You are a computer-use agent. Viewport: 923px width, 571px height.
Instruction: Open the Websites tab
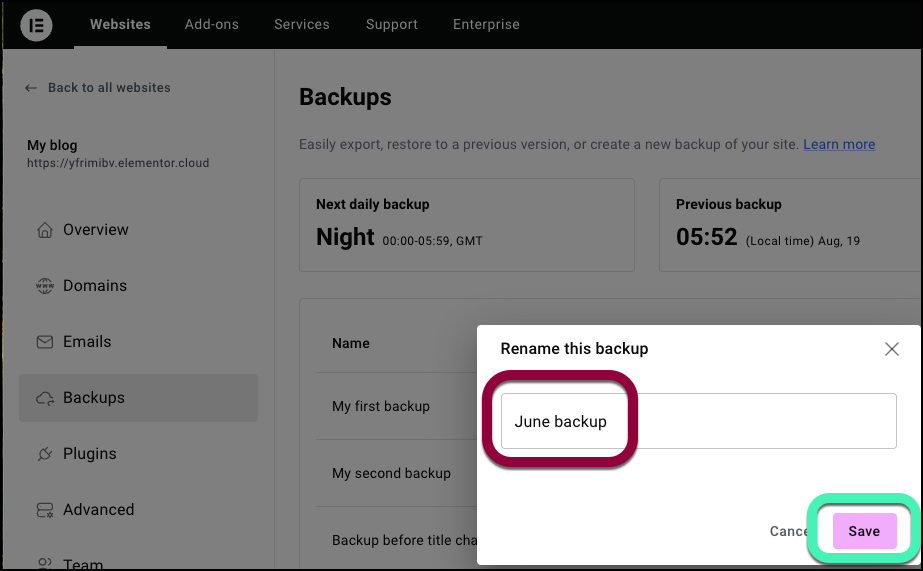tap(120, 24)
